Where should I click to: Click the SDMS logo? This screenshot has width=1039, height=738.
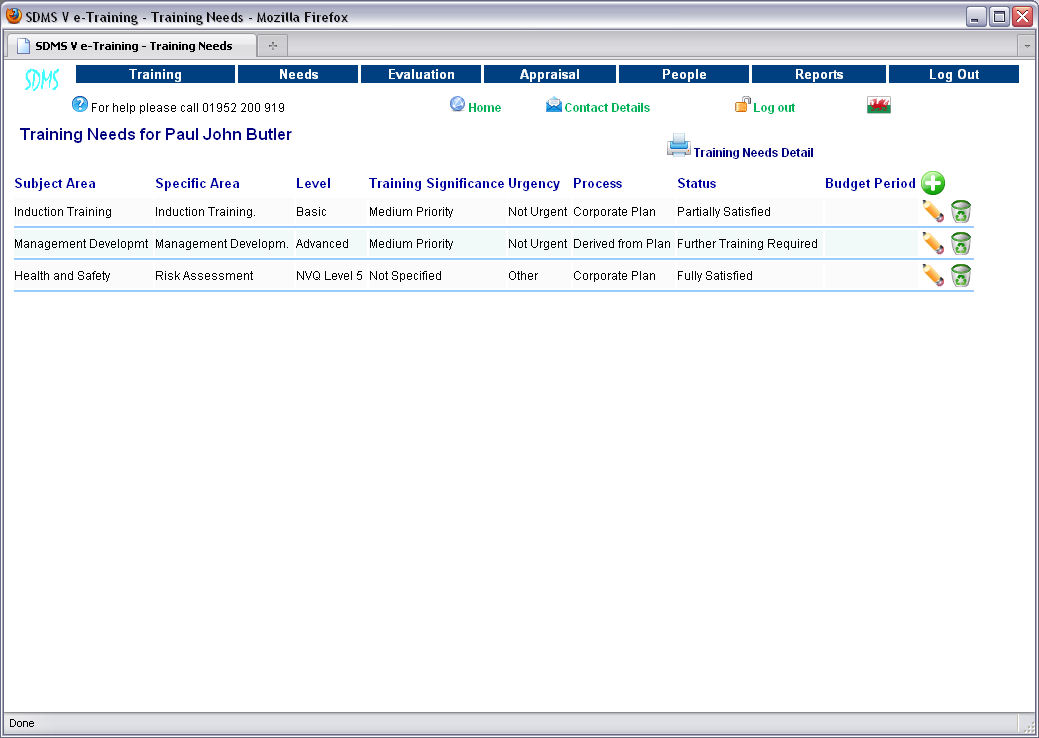point(42,79)
